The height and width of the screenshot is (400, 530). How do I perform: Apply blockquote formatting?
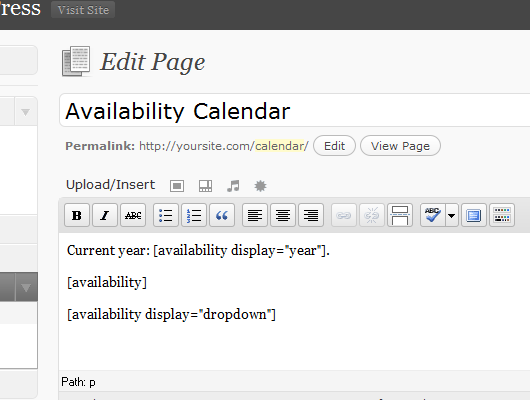(x=222, y=215)
